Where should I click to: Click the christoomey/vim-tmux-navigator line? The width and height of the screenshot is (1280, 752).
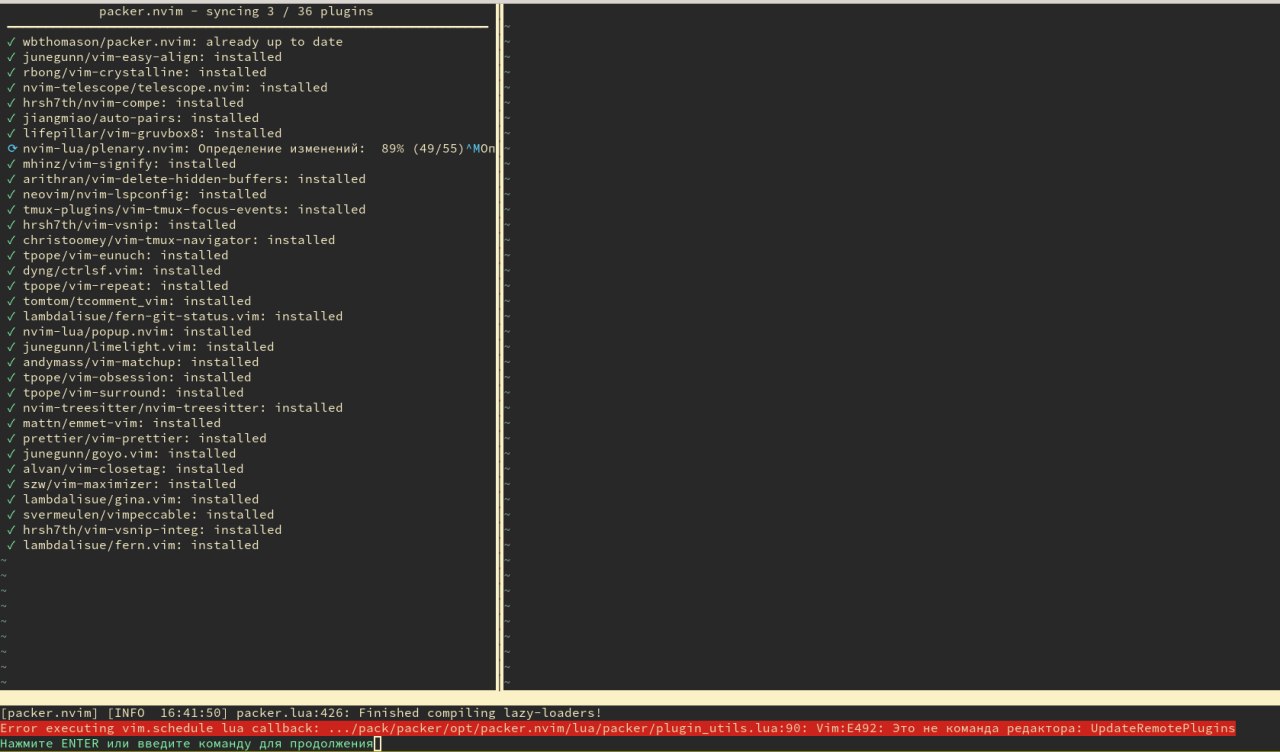tap(171, 240)
